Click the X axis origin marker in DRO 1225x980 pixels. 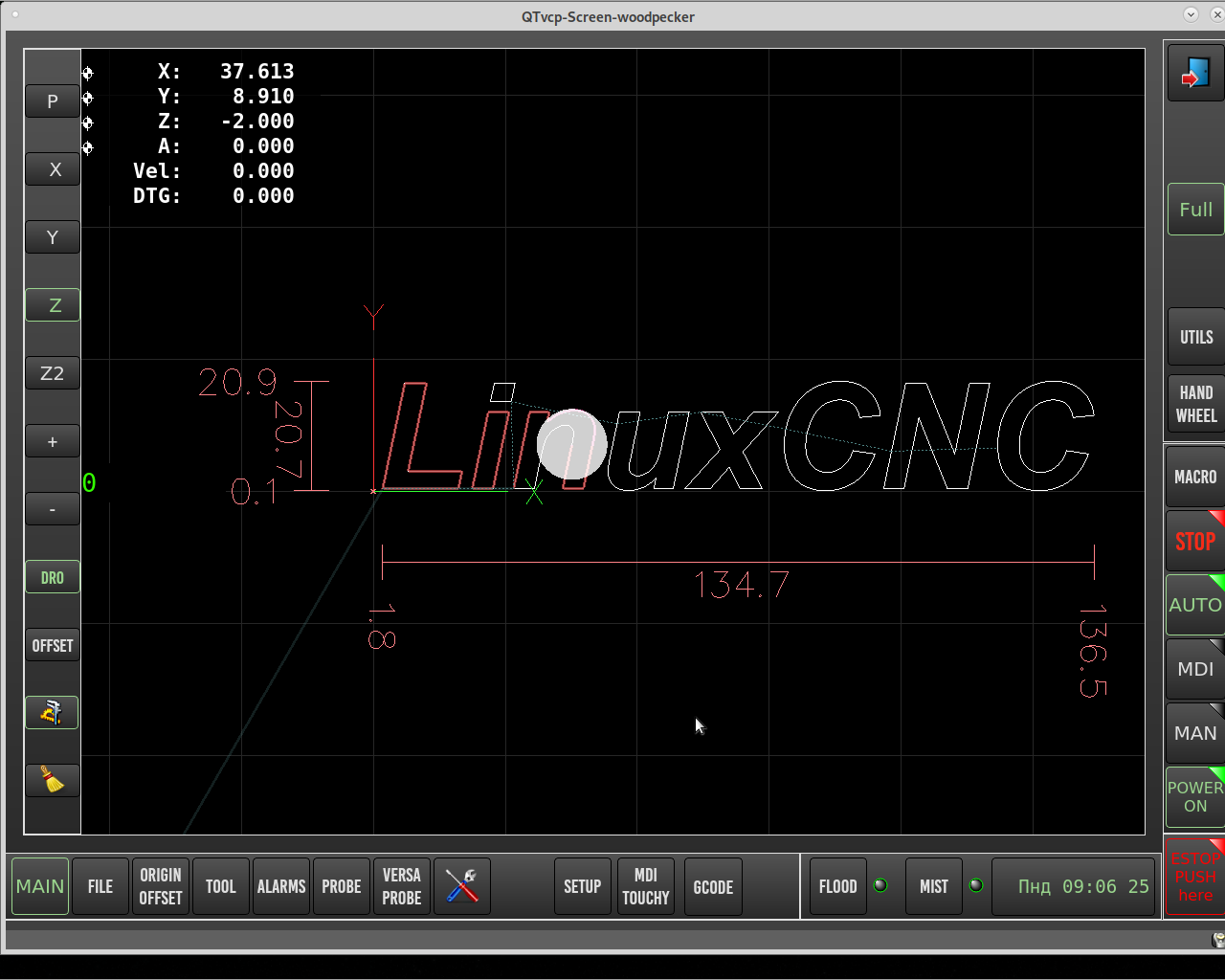pos(88,73)
